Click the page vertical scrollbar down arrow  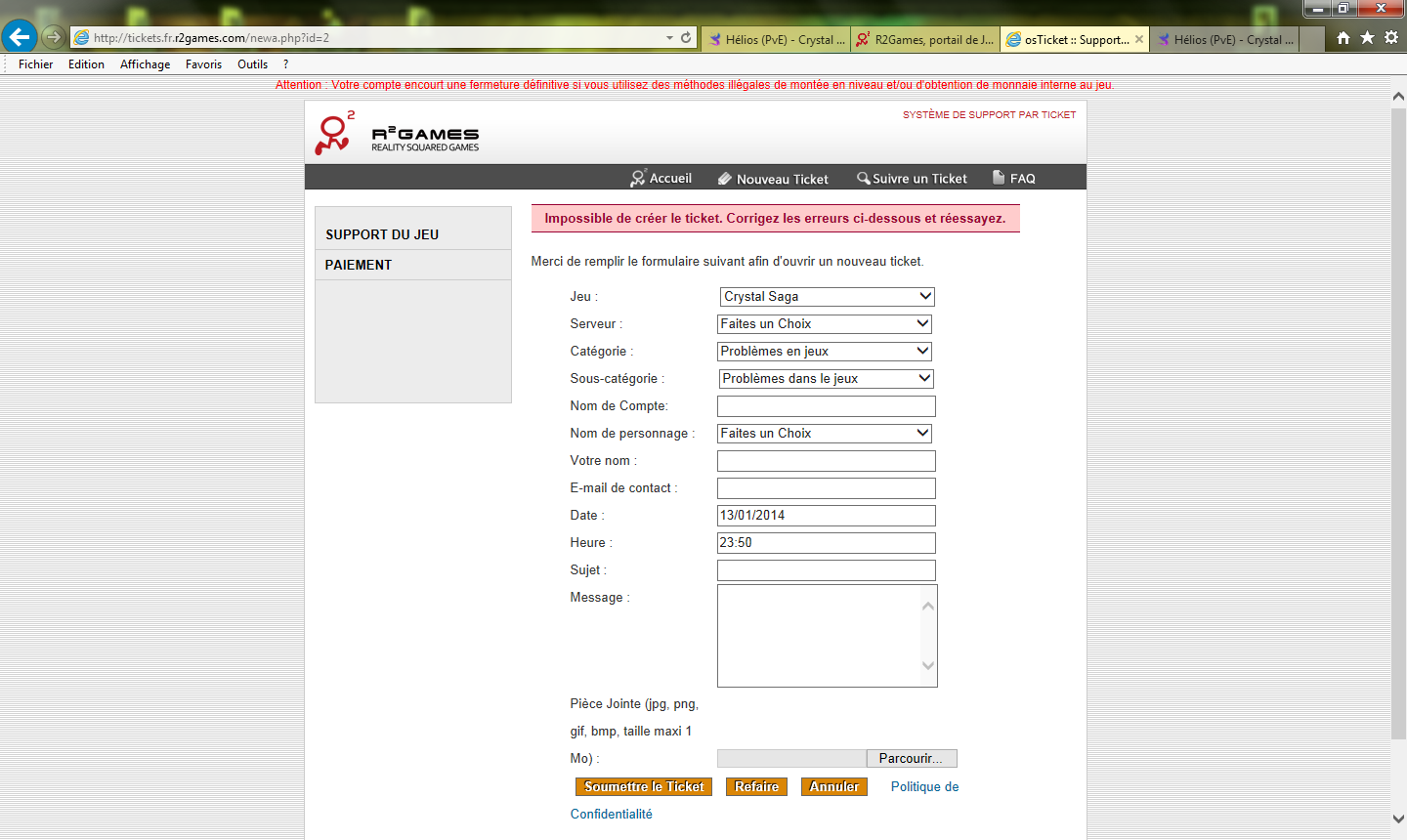pos(1398,819)
